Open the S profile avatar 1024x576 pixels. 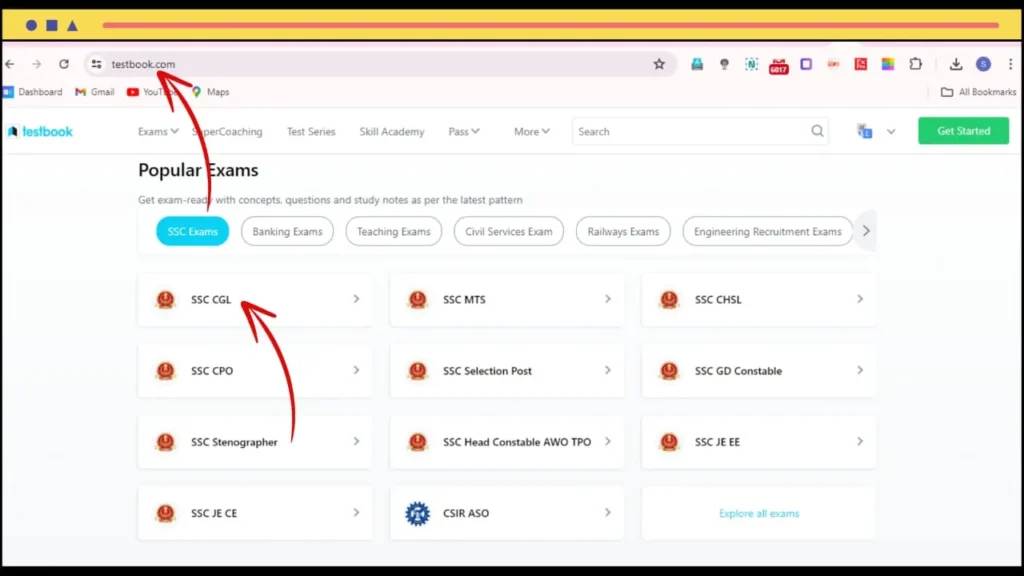[984, 64]
